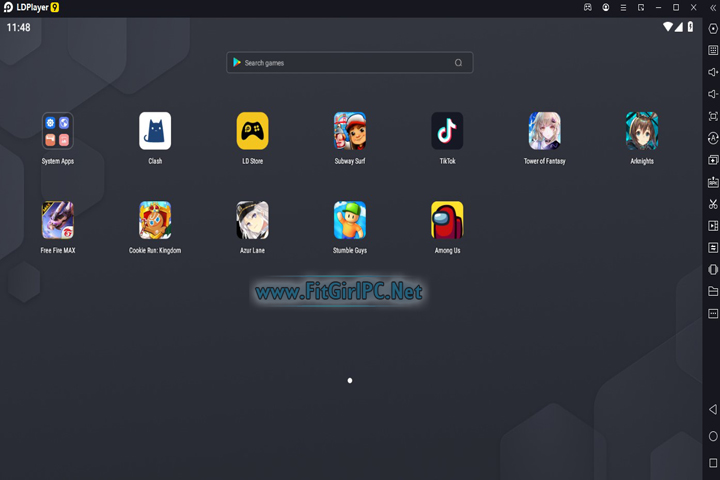Open the gamepad settings in title bar
This screenshot has height=480, width=720.
click(x=588, y=7)
